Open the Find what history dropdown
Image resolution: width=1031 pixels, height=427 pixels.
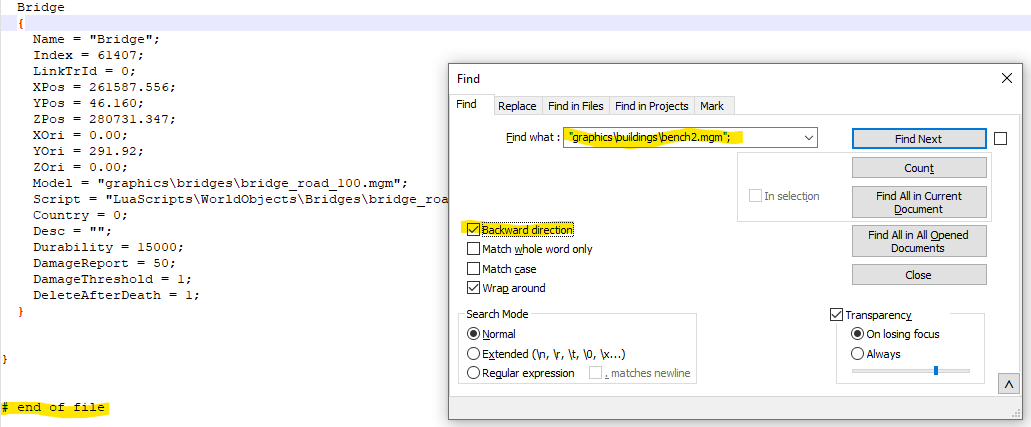pyautogui.click(x=807, y=138)
